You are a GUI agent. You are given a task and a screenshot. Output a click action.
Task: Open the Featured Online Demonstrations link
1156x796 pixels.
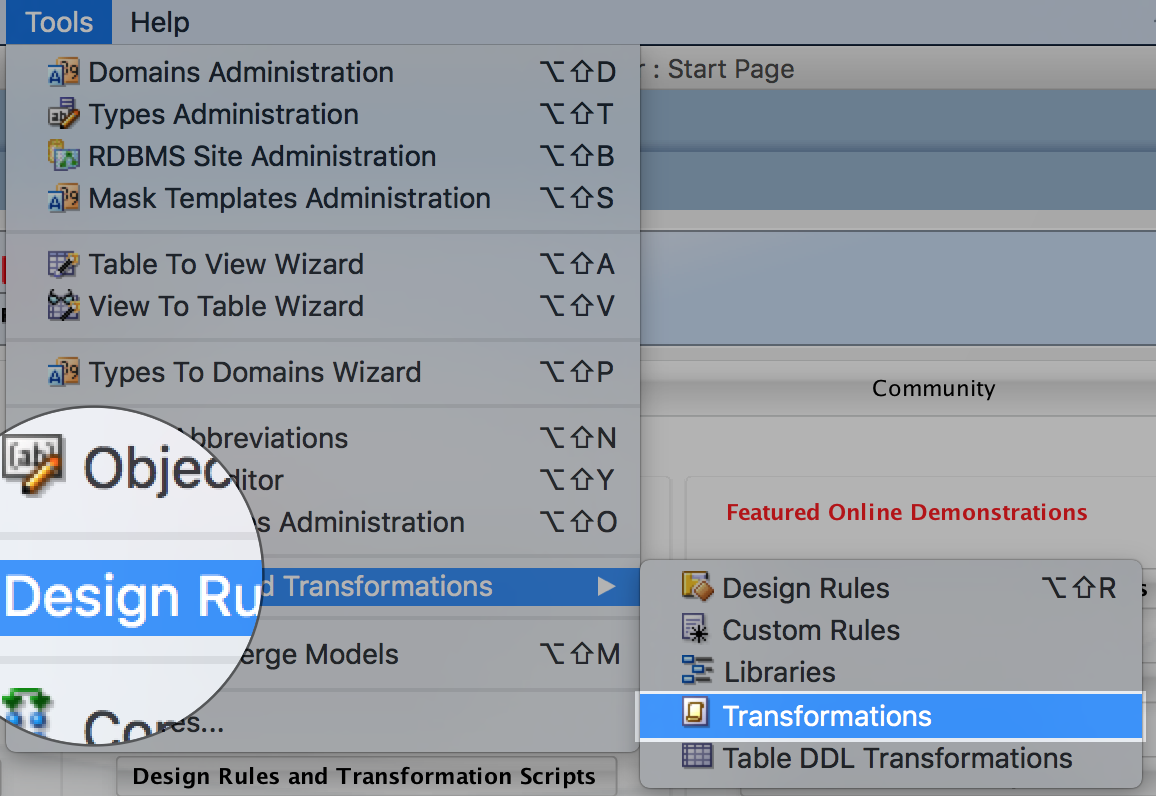(x=906, y=512)
